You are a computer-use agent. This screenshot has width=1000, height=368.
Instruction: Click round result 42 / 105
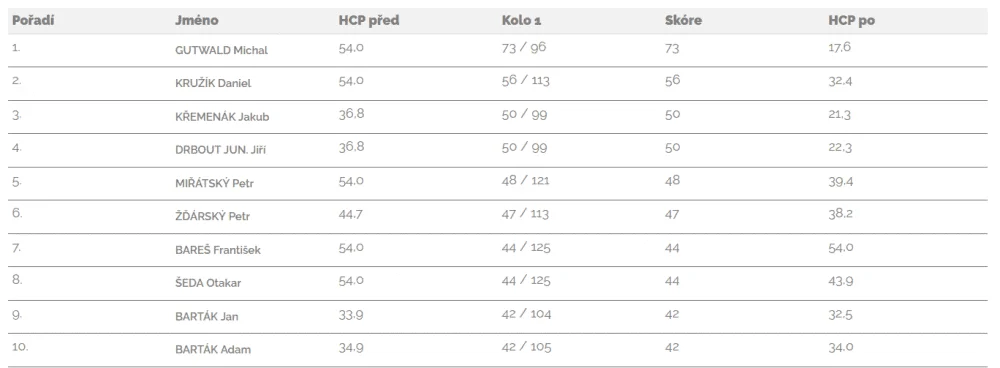[527, 347]
